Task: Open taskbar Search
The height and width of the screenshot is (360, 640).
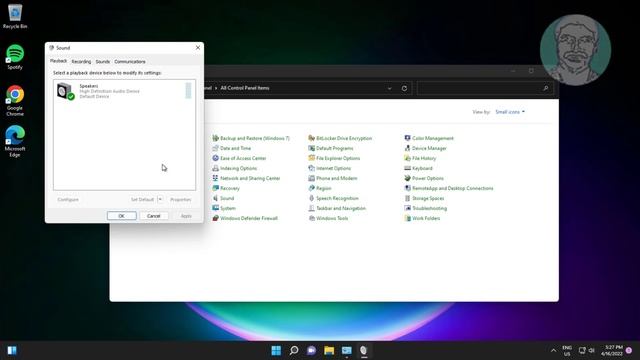Action: pos(294,350)
